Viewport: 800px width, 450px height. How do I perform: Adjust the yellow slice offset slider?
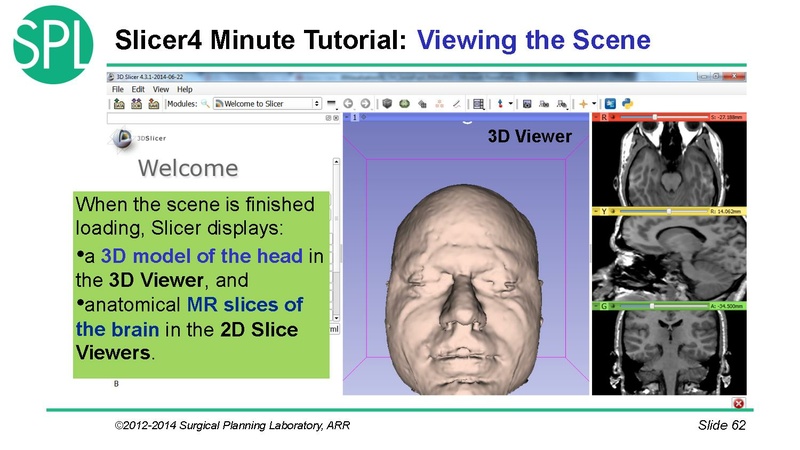pos(664,211)
